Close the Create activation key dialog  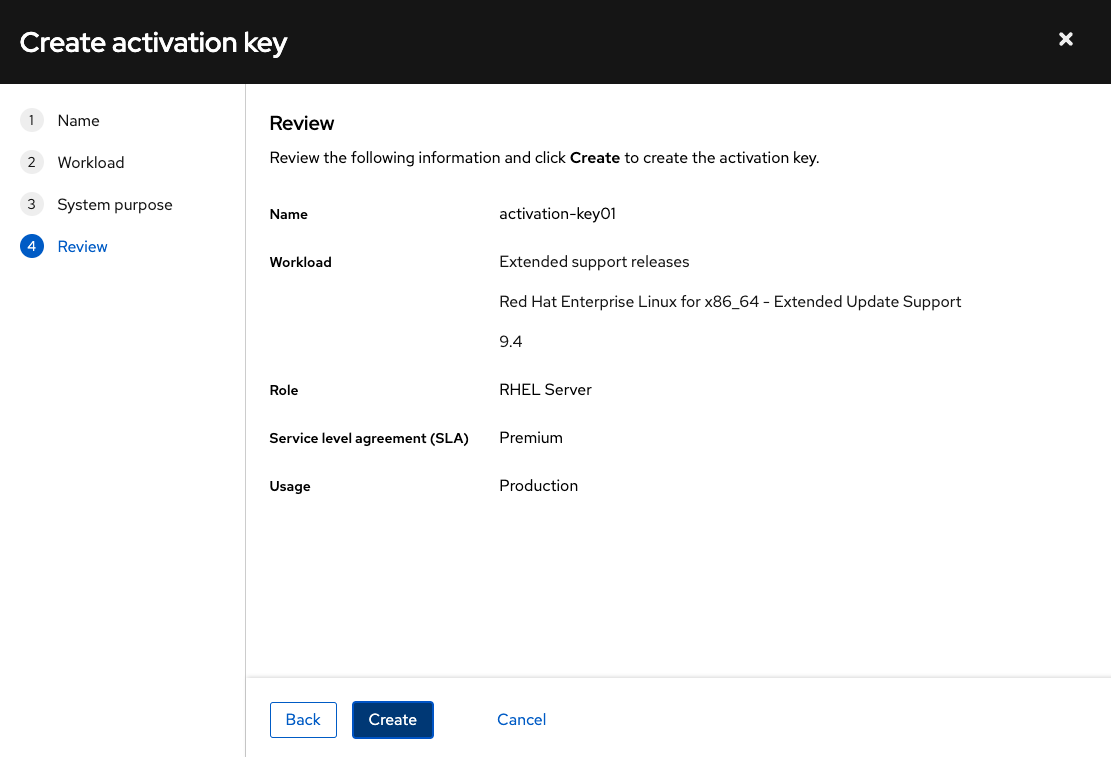pos(1065,39)
